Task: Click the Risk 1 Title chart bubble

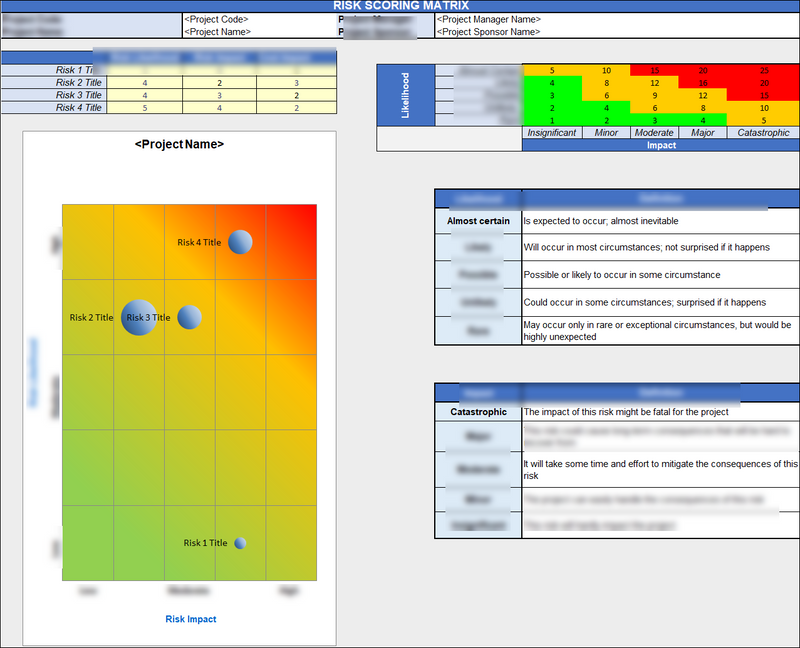Action: pyautogui.click(x=238, y=543)
